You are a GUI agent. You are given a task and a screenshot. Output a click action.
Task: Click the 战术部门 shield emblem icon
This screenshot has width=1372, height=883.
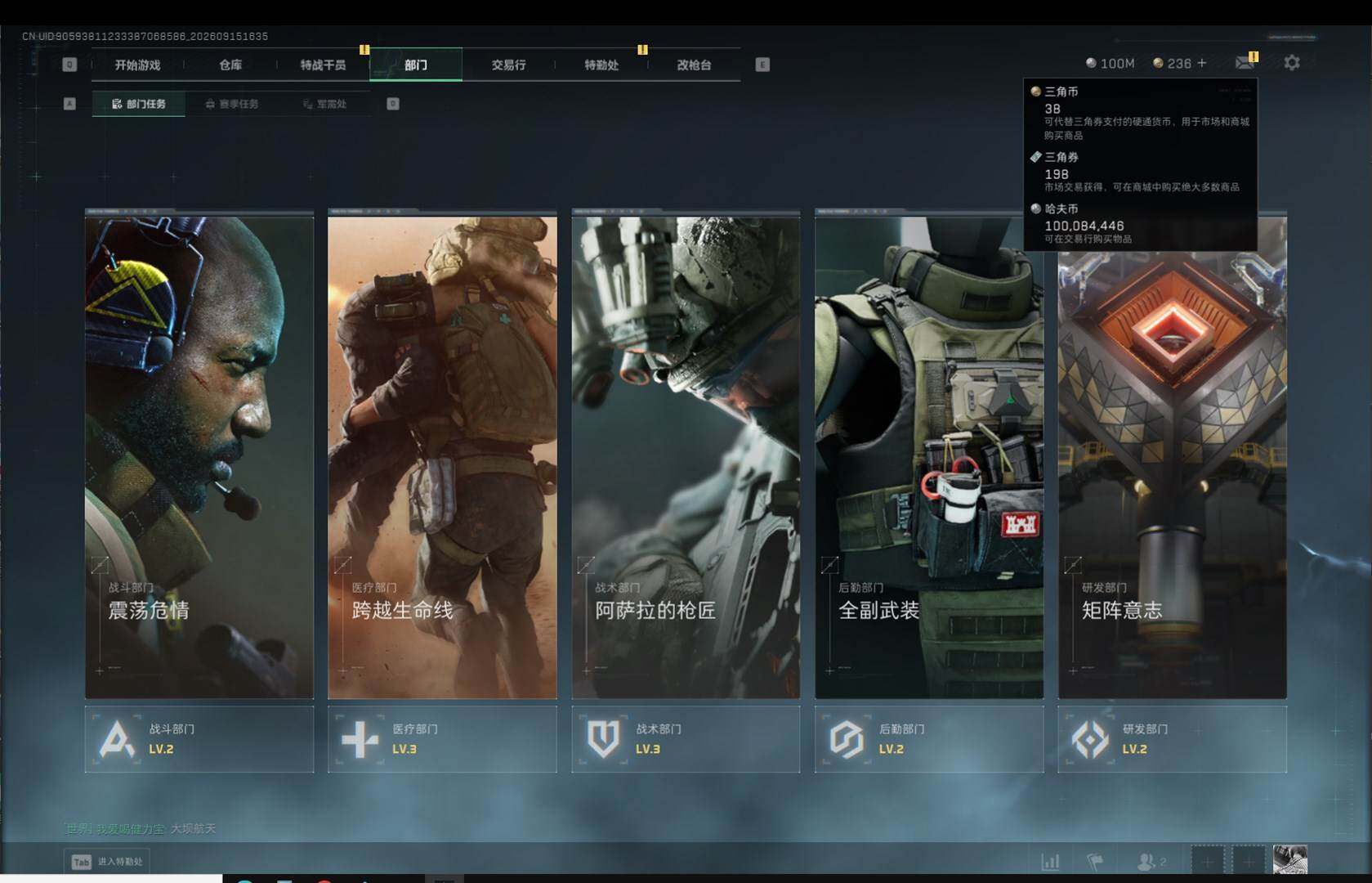(603, 739)
